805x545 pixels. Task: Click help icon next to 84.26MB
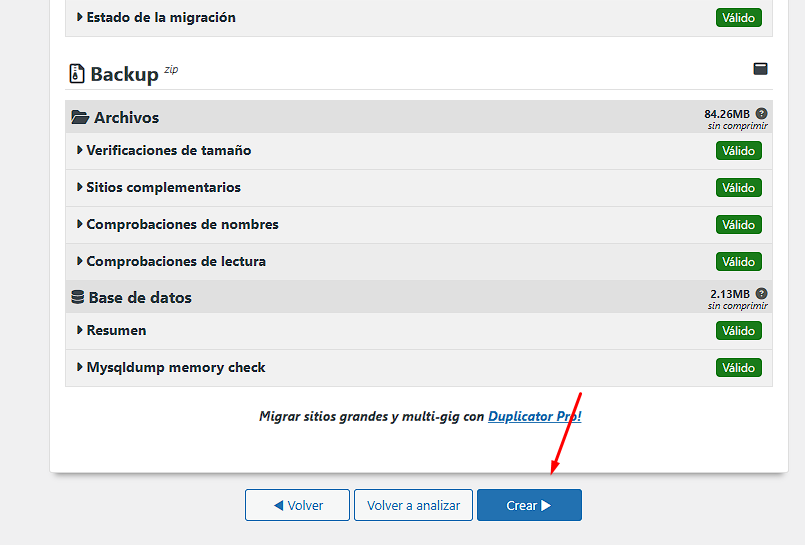pos(762,114)
